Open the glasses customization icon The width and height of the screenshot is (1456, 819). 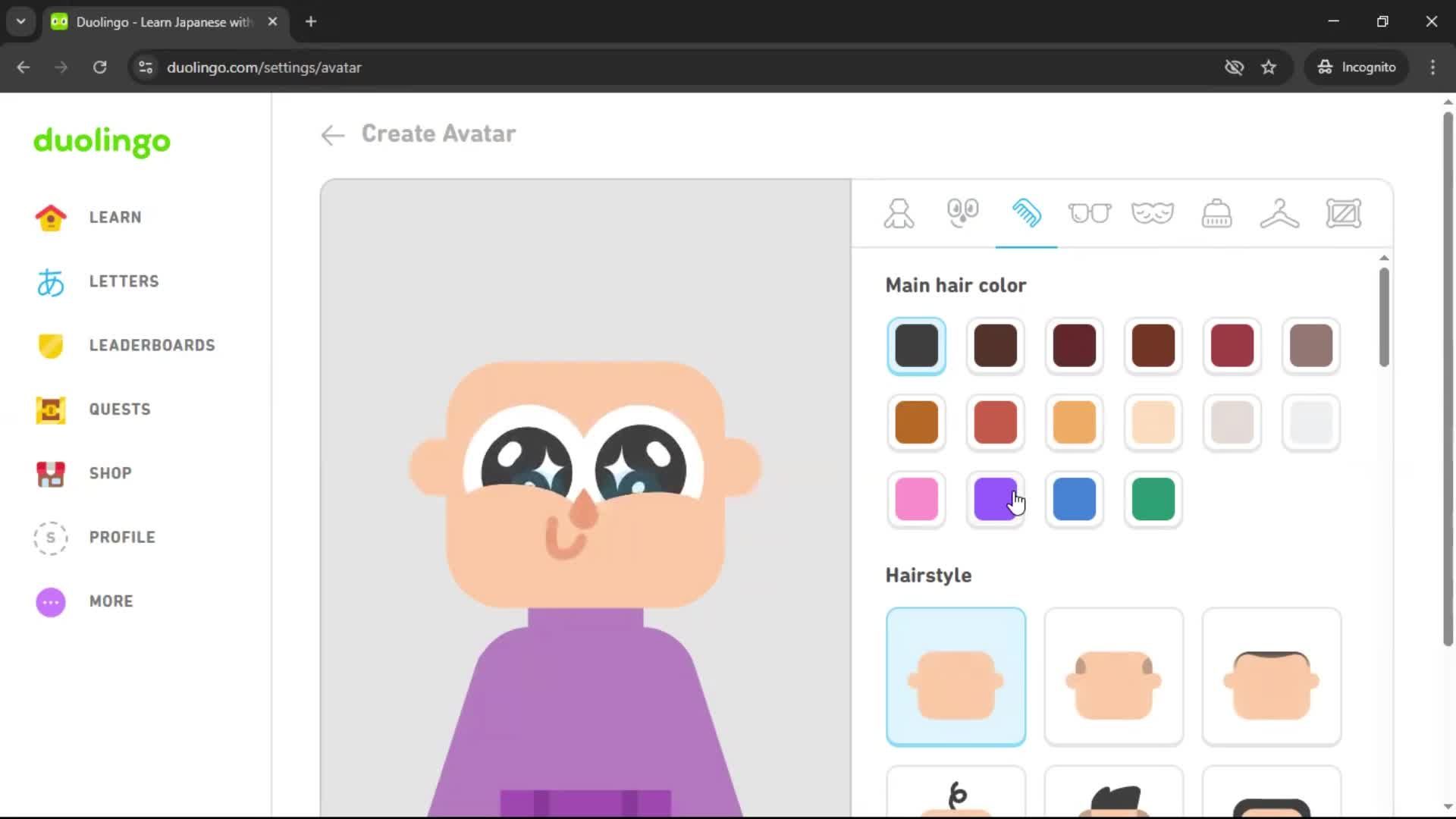[1090, 213]
